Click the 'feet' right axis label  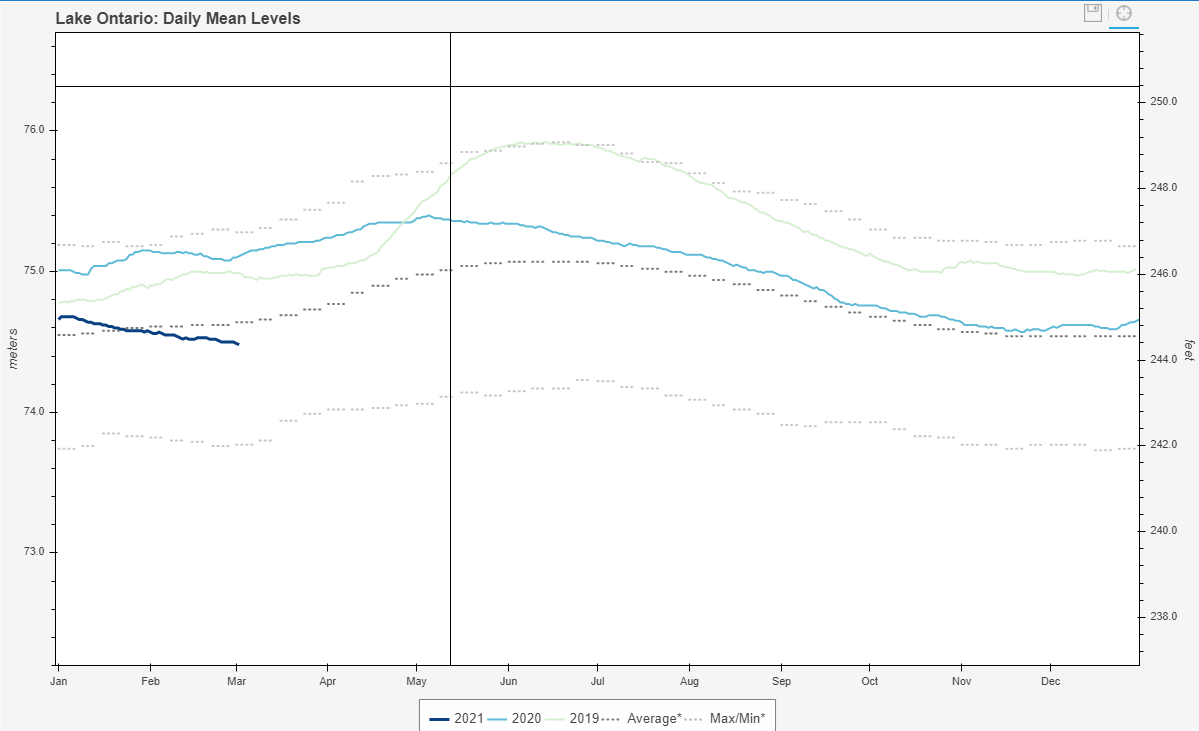pyautogui.click(x=1188, y=350)
